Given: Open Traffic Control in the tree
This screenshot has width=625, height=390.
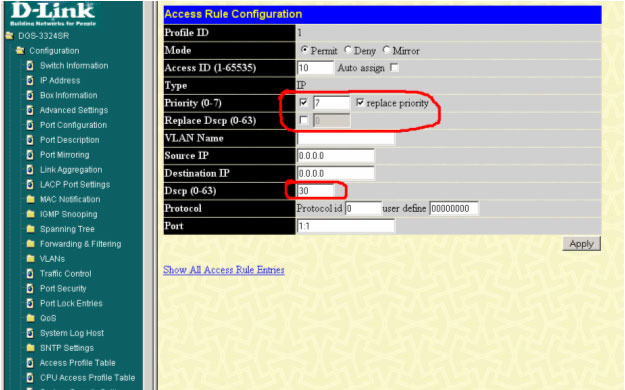Looking at the screenshot, I should [x=65, y=274].
